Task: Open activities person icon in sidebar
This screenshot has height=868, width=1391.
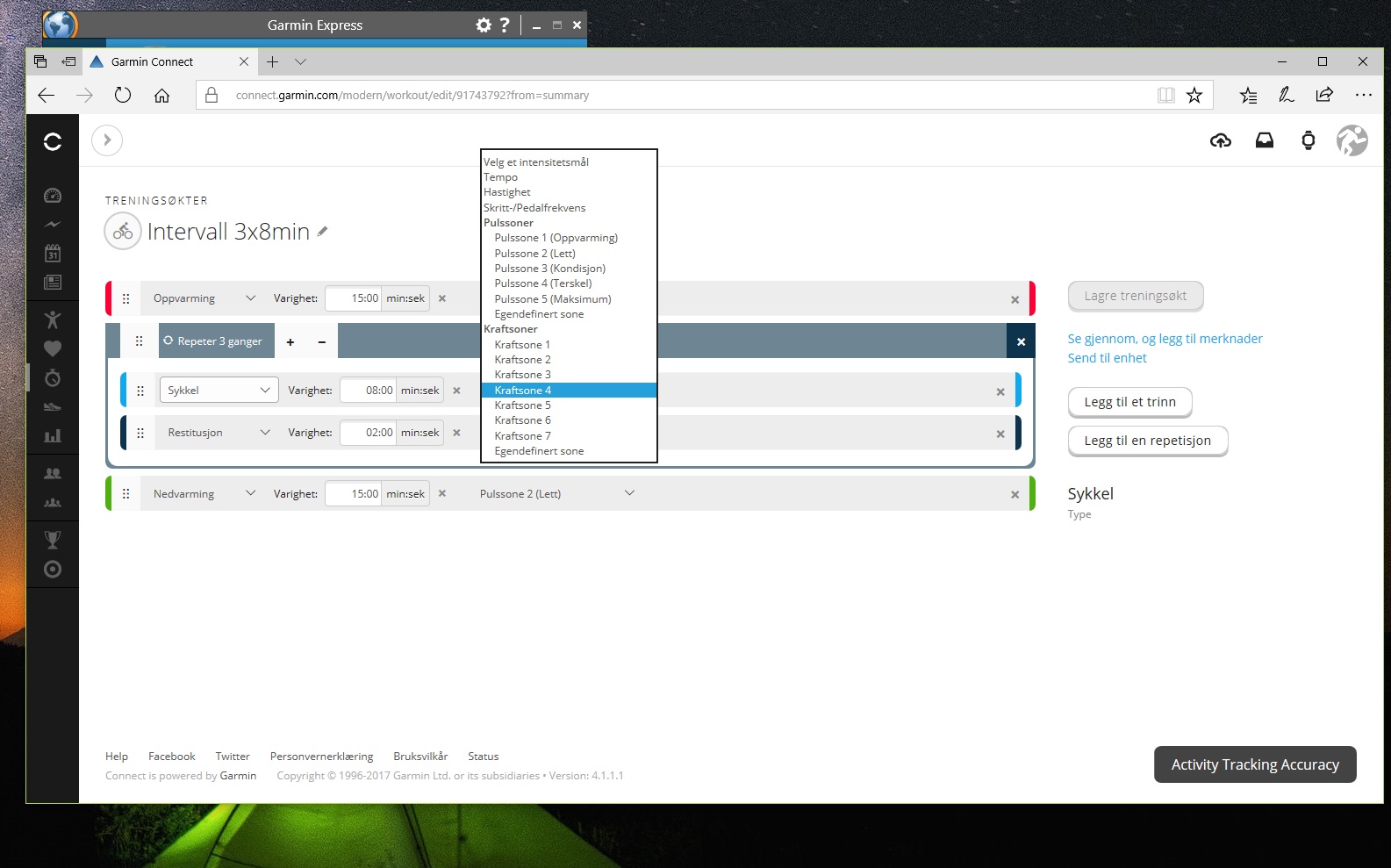Action: (x=53, y=319)
